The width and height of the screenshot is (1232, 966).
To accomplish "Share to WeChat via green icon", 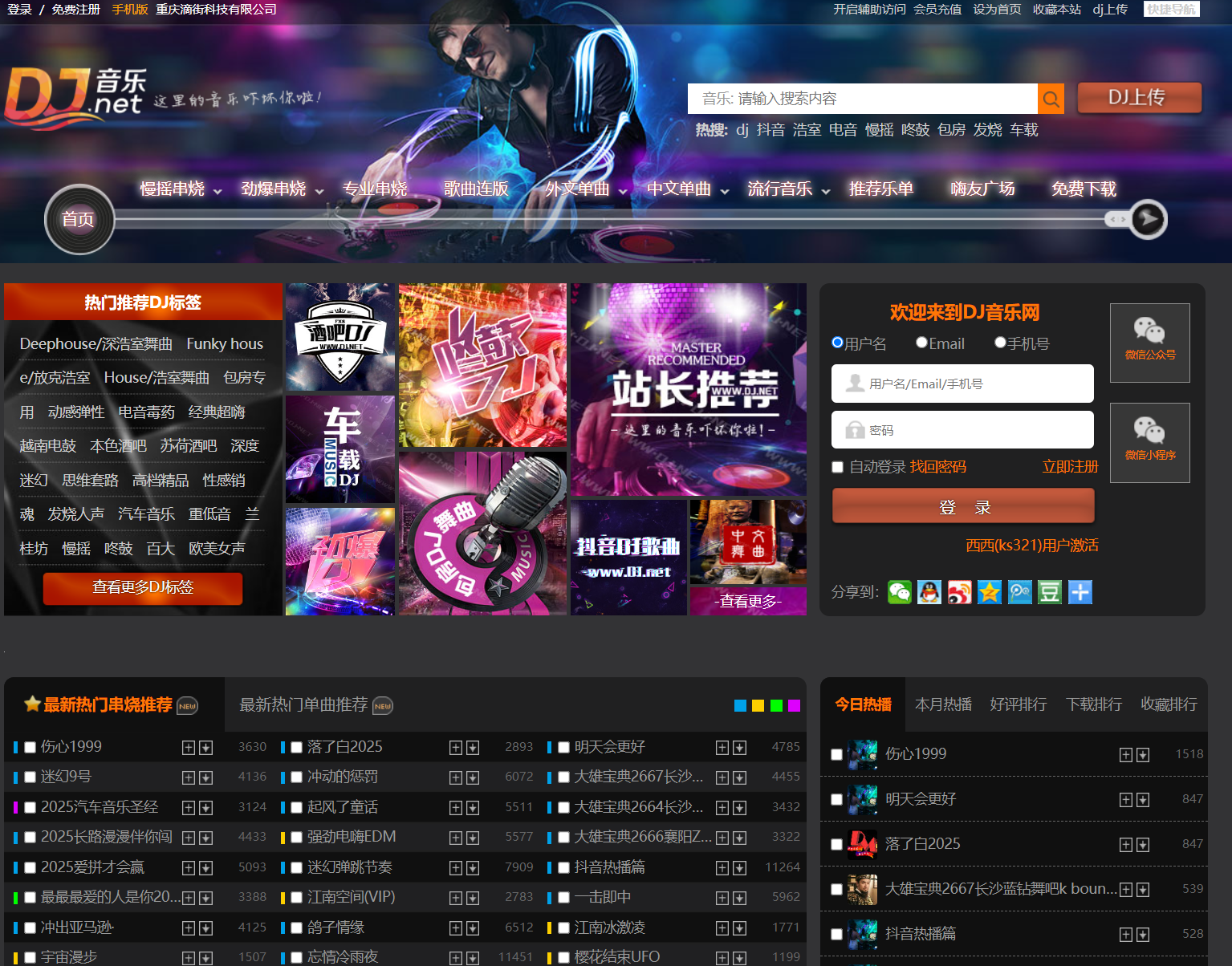I will (x=900, y=592).
